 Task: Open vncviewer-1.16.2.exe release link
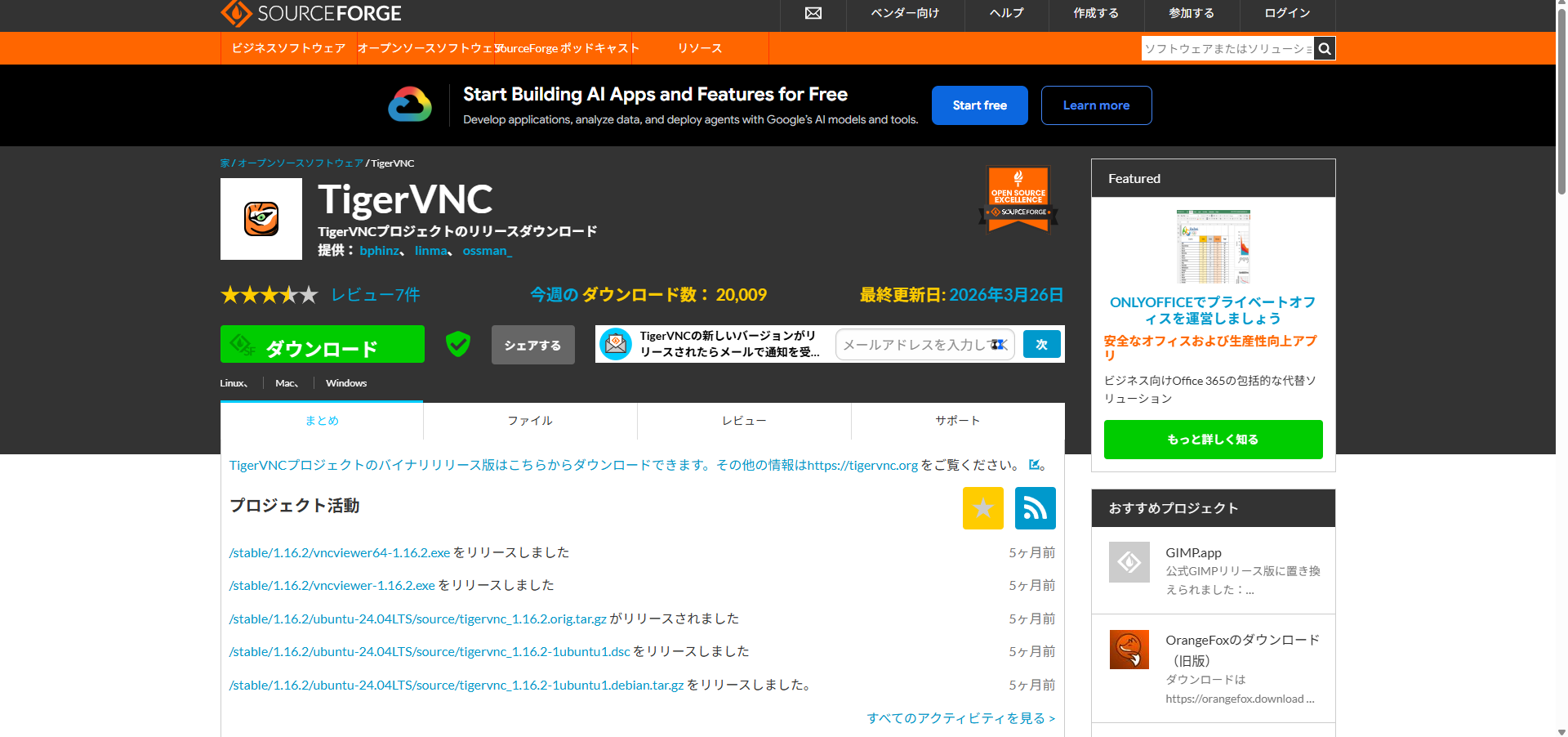[x=332, y=586]
